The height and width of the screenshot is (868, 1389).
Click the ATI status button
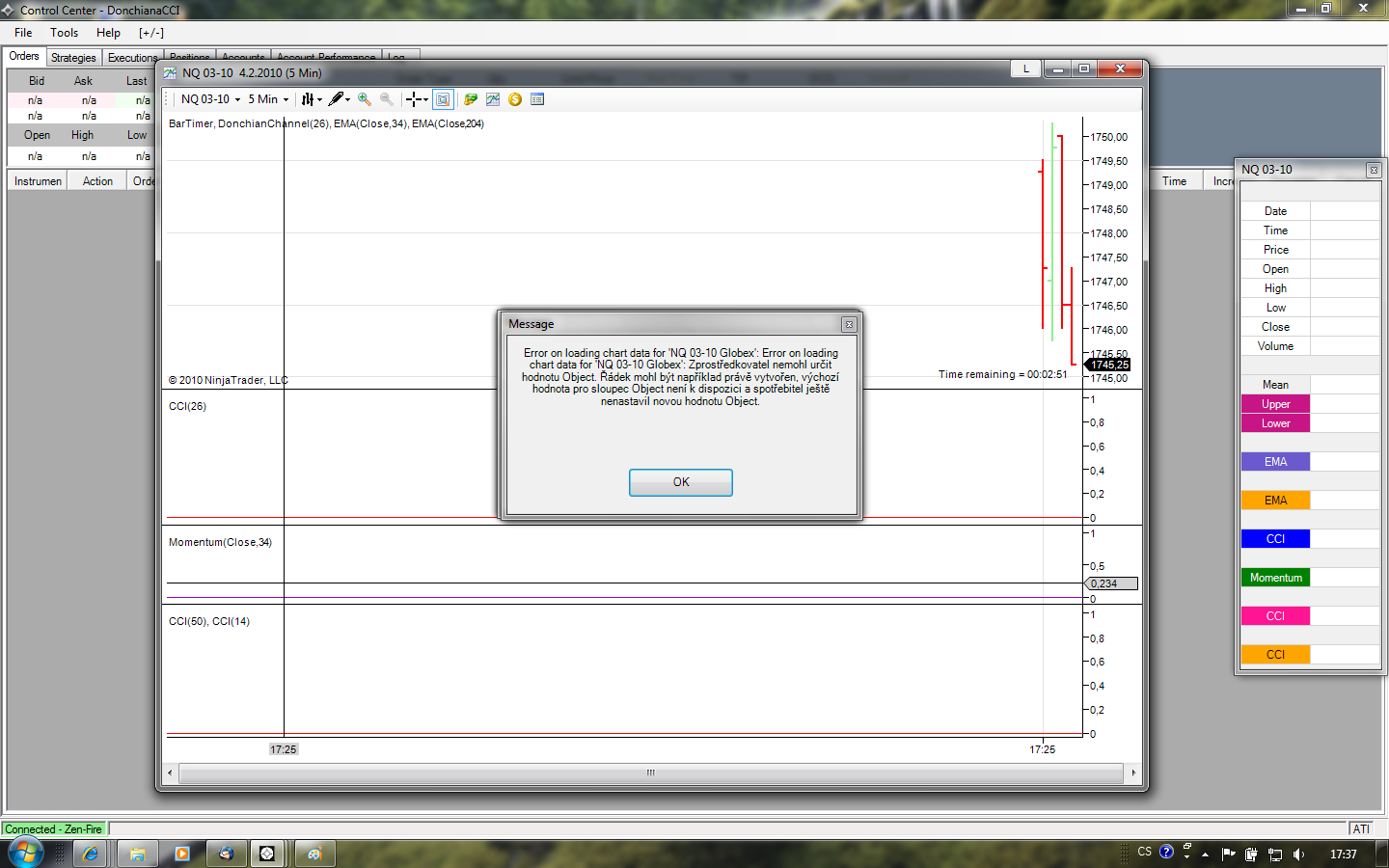[1361, 828]
